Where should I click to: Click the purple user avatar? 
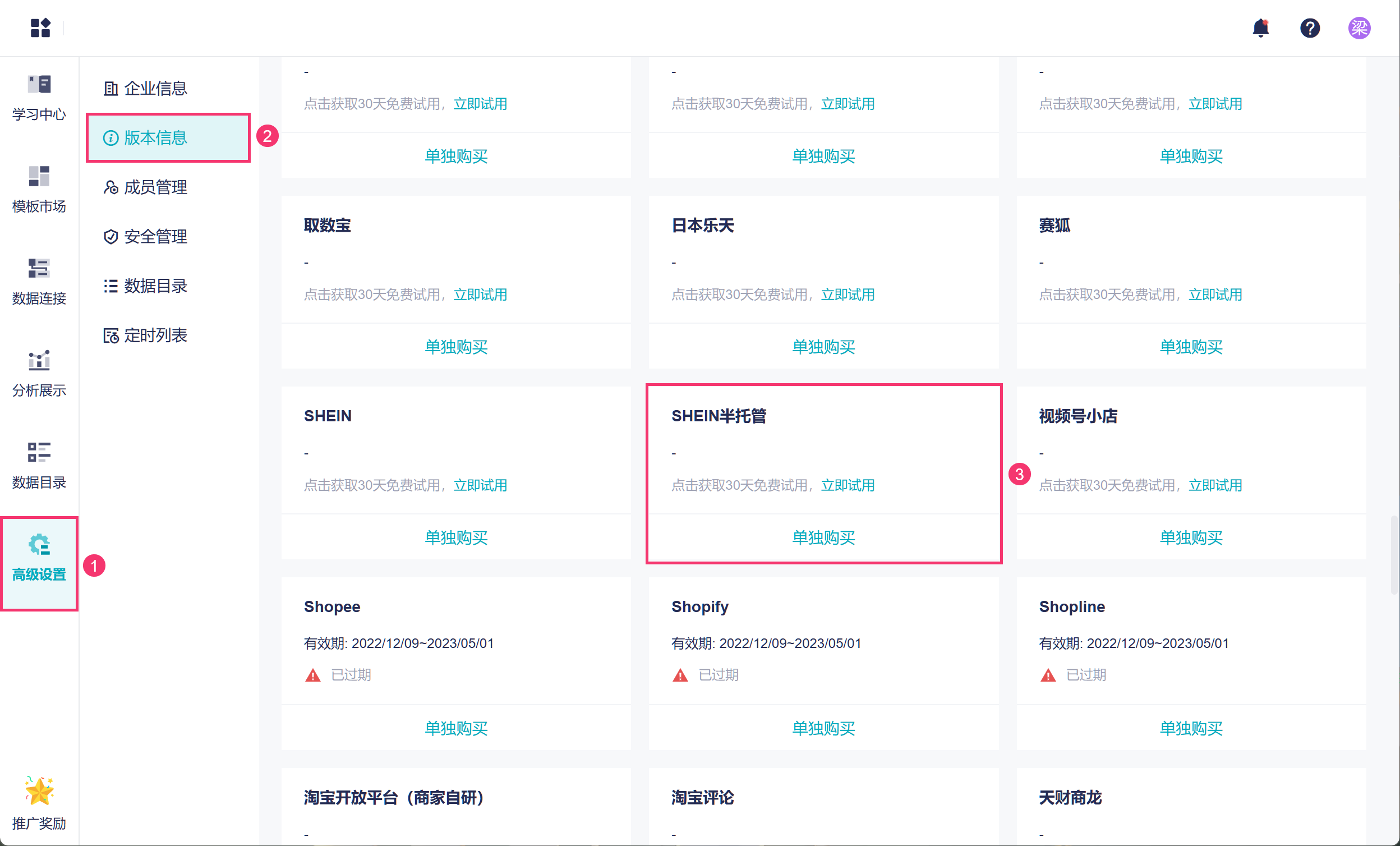pyautogui.click(x=1359, y=27)
